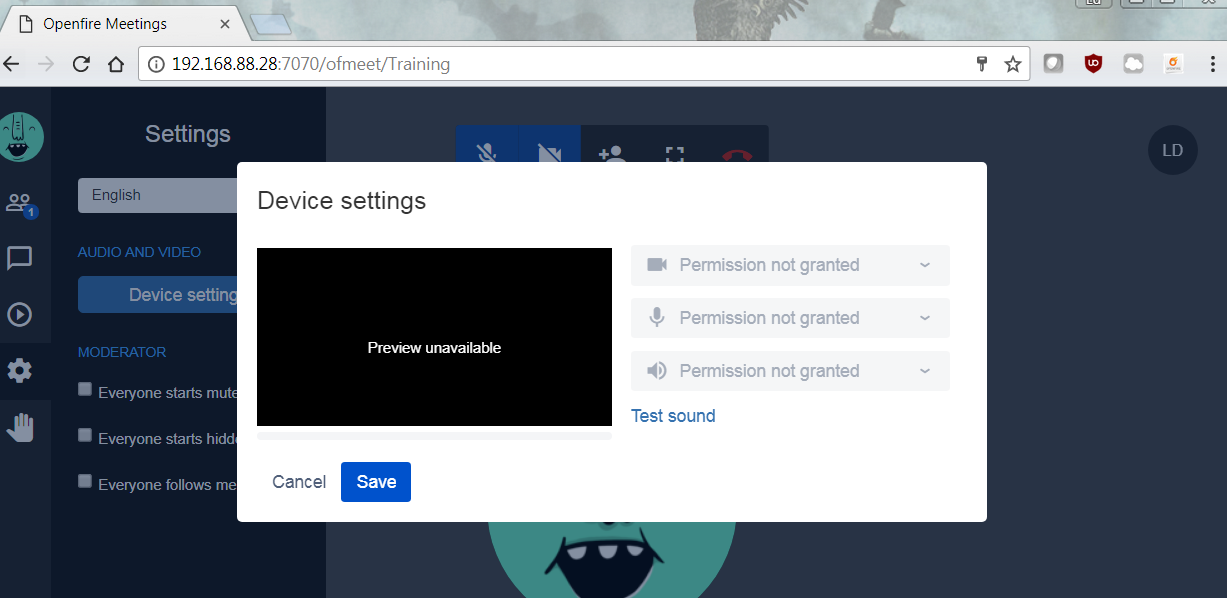Check Everyone starts hidden checkbox
Image resolution: width=1227 pixels, height=598 pixels.
(x=85, y=435)
